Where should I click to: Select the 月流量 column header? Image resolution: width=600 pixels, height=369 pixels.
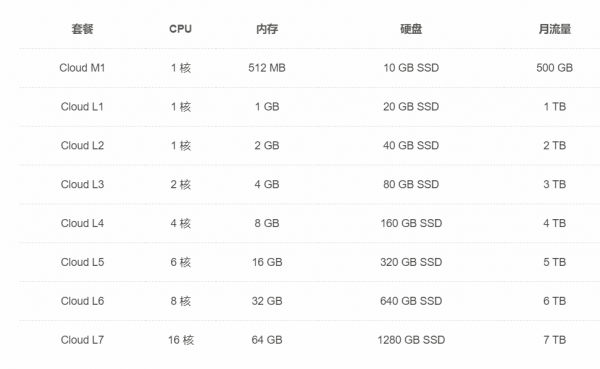554,29
